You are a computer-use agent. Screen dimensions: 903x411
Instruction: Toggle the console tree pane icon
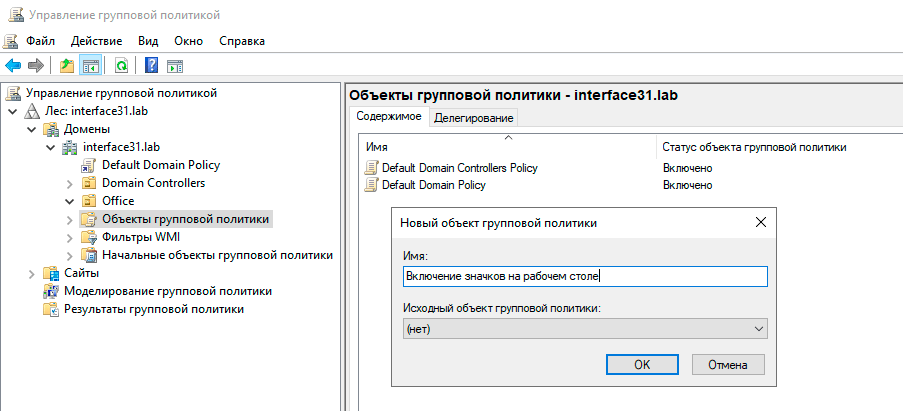pyautogui.click(x=90, y=66)
